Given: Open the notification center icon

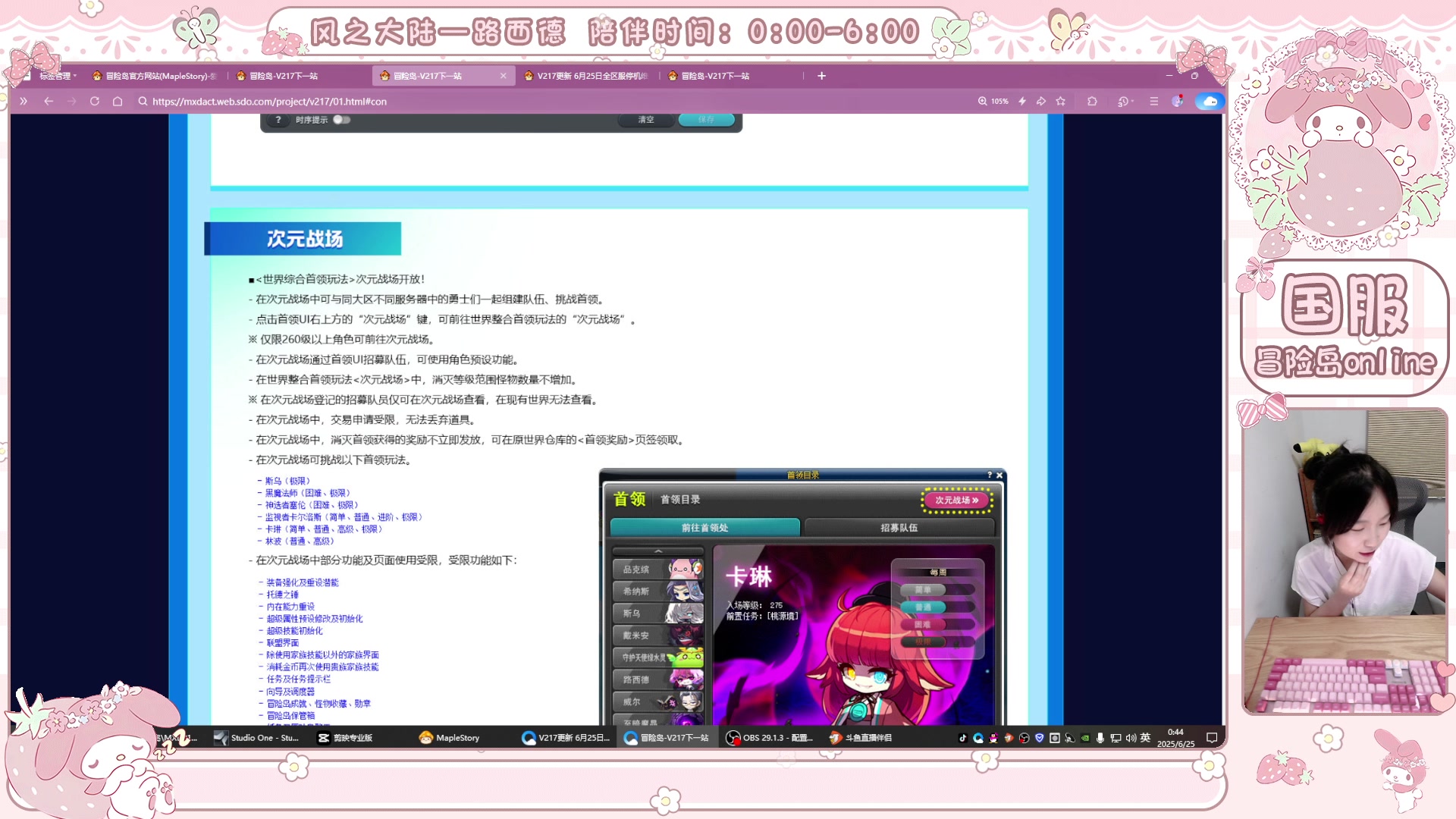Looking at the screenshot, I should point(1212,738).
